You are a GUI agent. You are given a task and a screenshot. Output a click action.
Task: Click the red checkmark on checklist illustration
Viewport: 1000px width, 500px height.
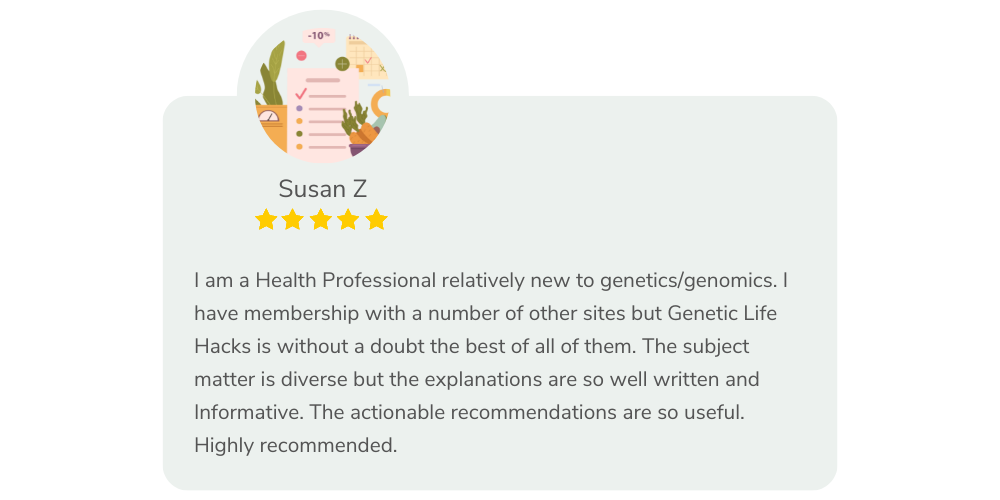click(x=301, y=94)
